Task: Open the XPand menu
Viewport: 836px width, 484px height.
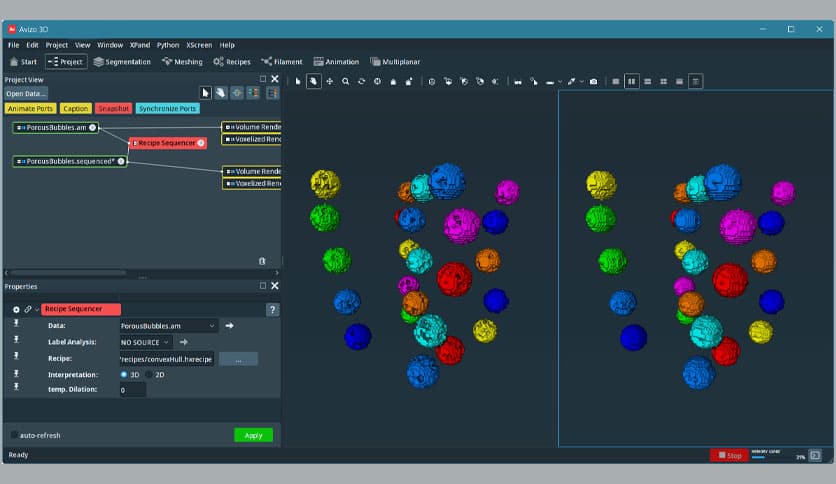Action: (139, 45)
